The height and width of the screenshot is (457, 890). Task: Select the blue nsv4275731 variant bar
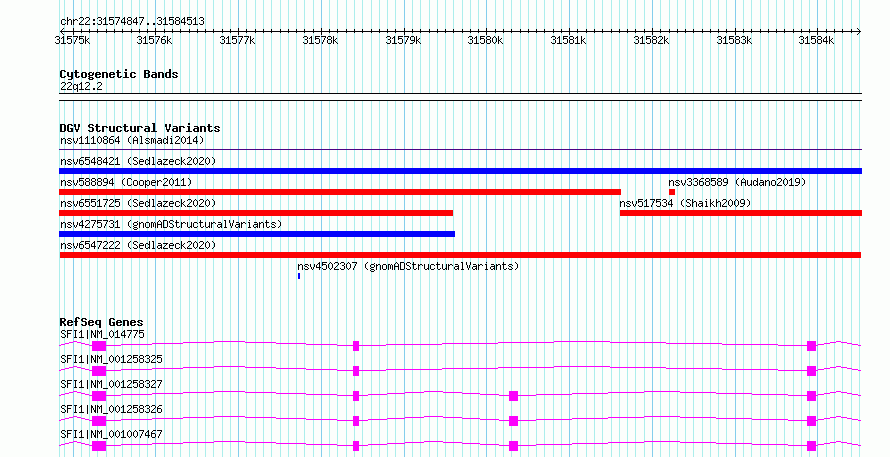pos(257,234)
